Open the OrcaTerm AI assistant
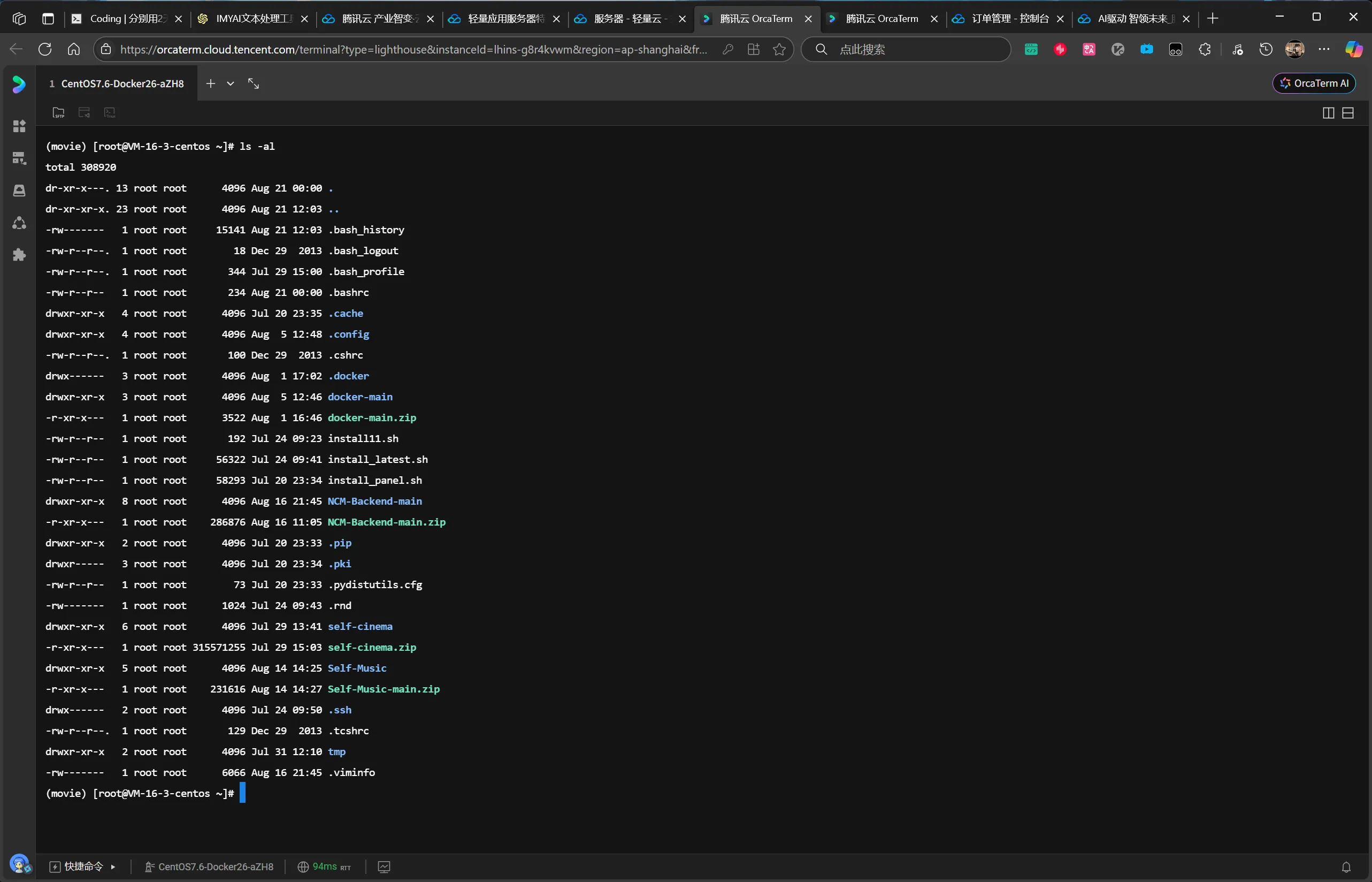Viewport: 1372px width, 882px height. point(1314,83)
